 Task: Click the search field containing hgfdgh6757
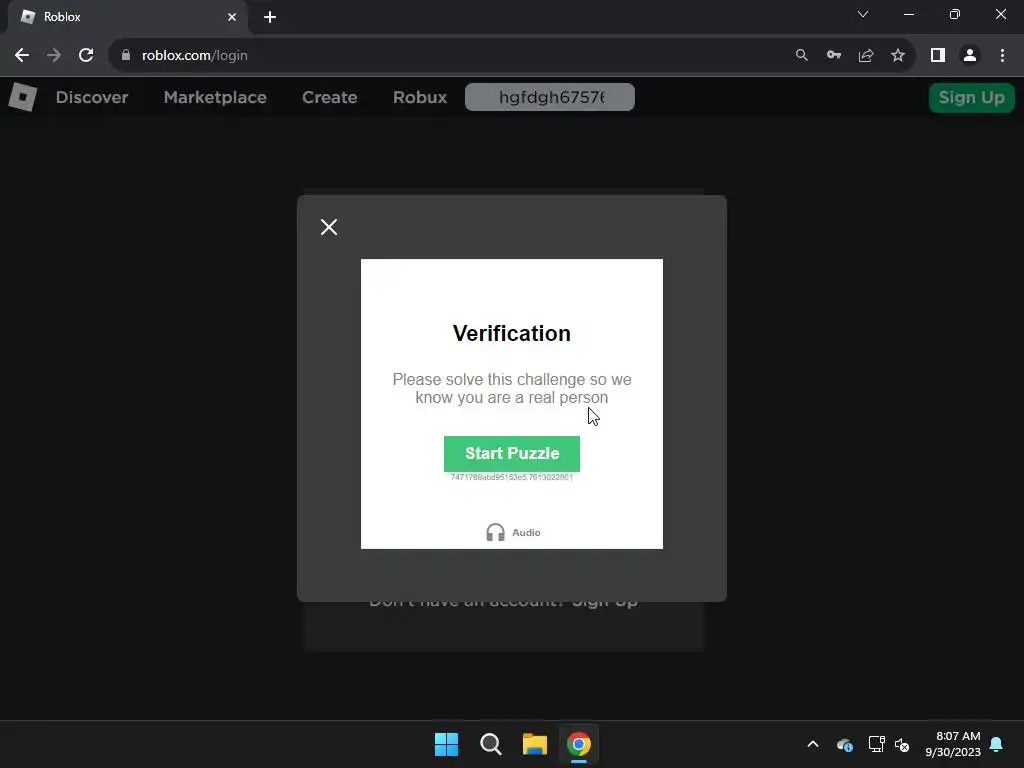(x=549, y=97)
